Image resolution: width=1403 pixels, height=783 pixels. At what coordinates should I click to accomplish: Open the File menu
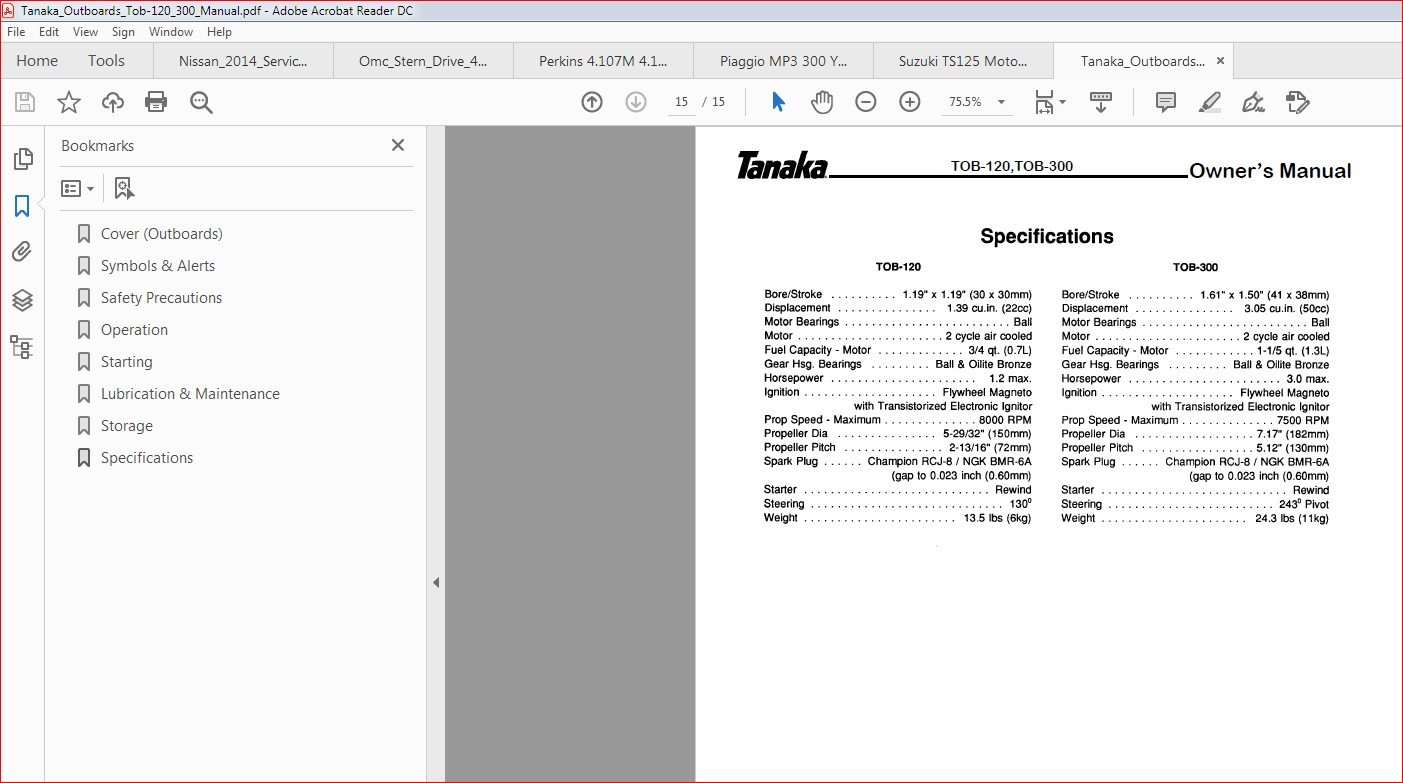click(16, 32)
